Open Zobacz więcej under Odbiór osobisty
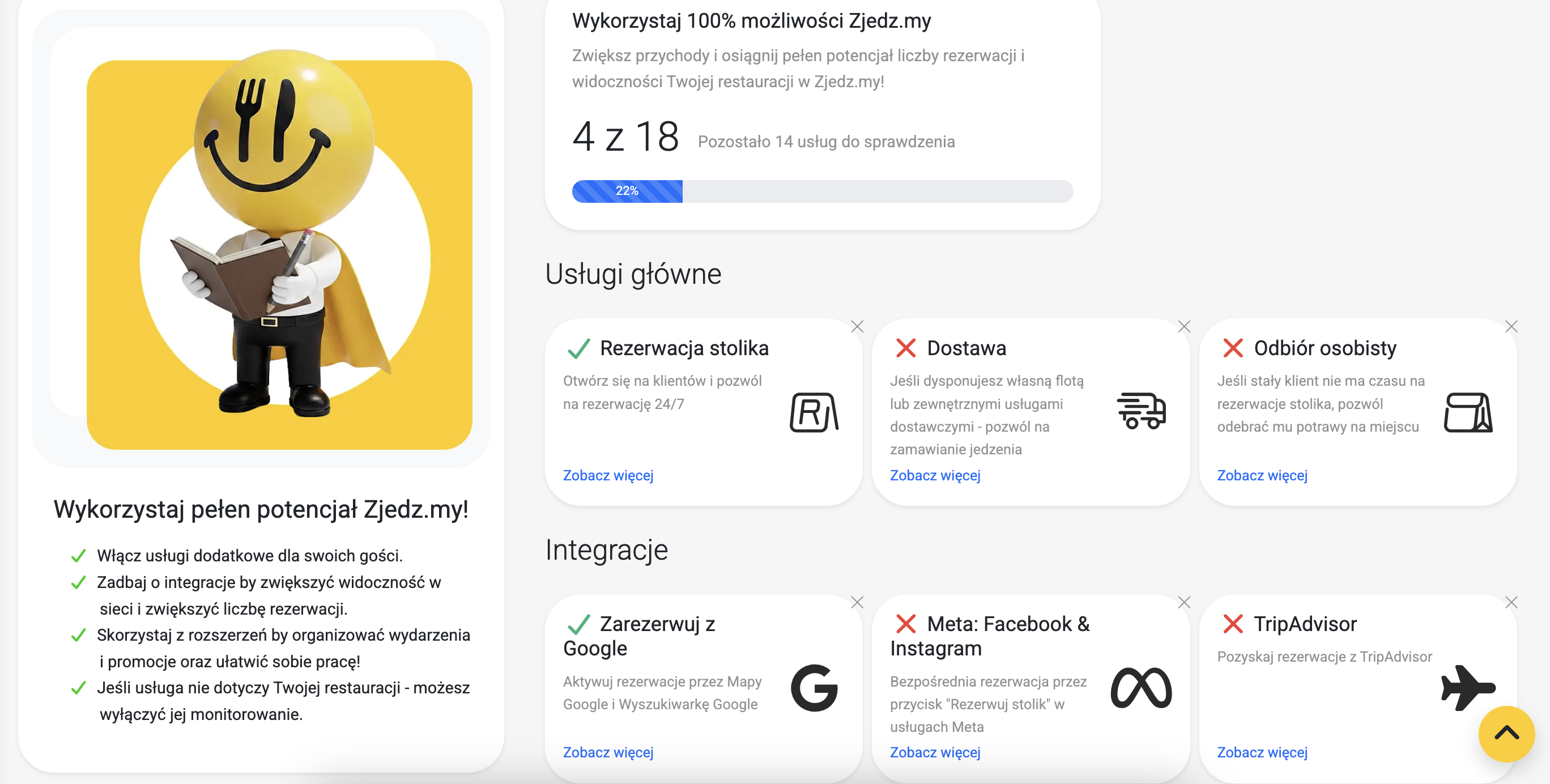The height and width of the screenshot is (784, 1550). pyautogui.click(x=1262, y=475)
